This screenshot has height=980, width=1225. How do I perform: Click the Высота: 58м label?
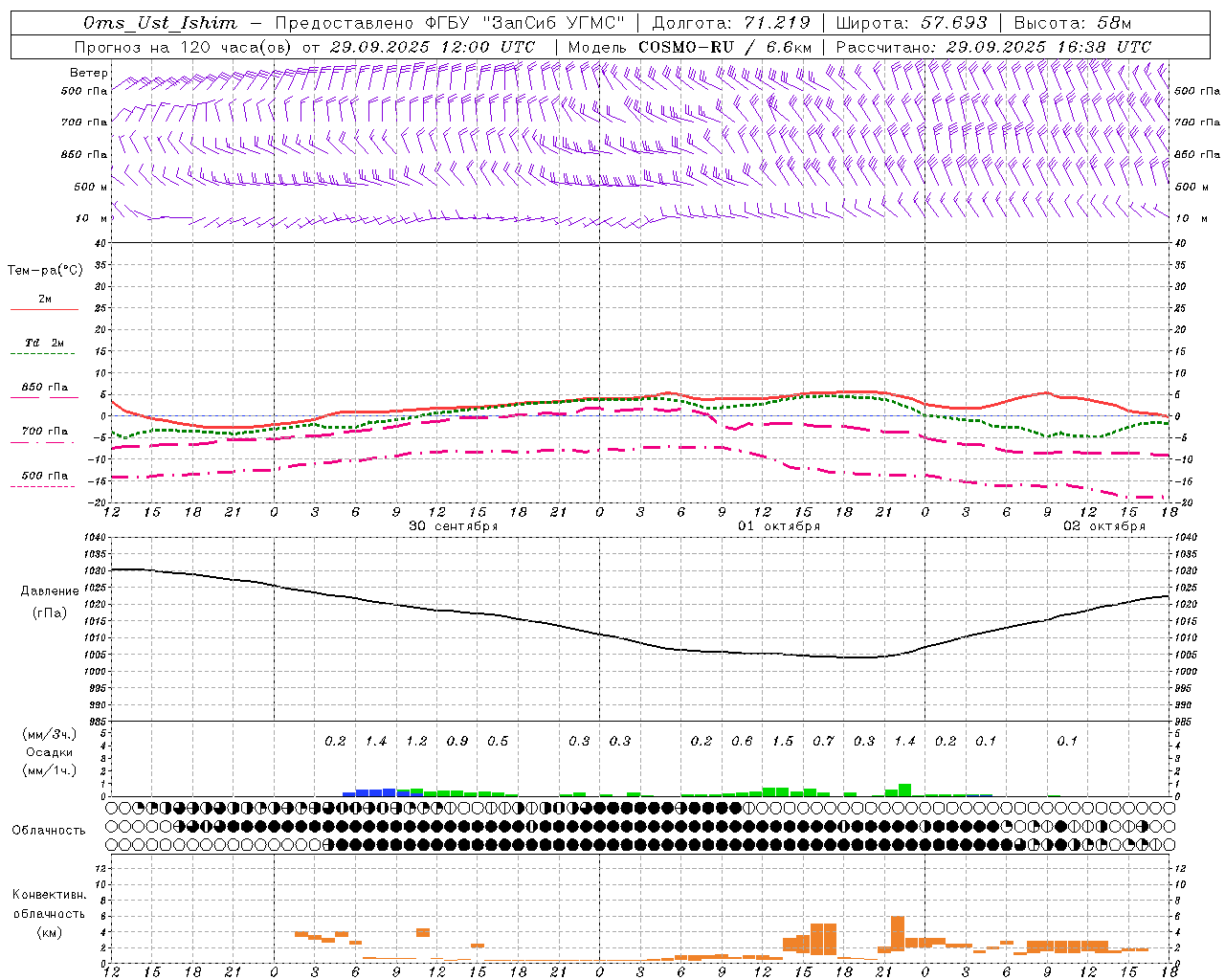point(1072,23)
